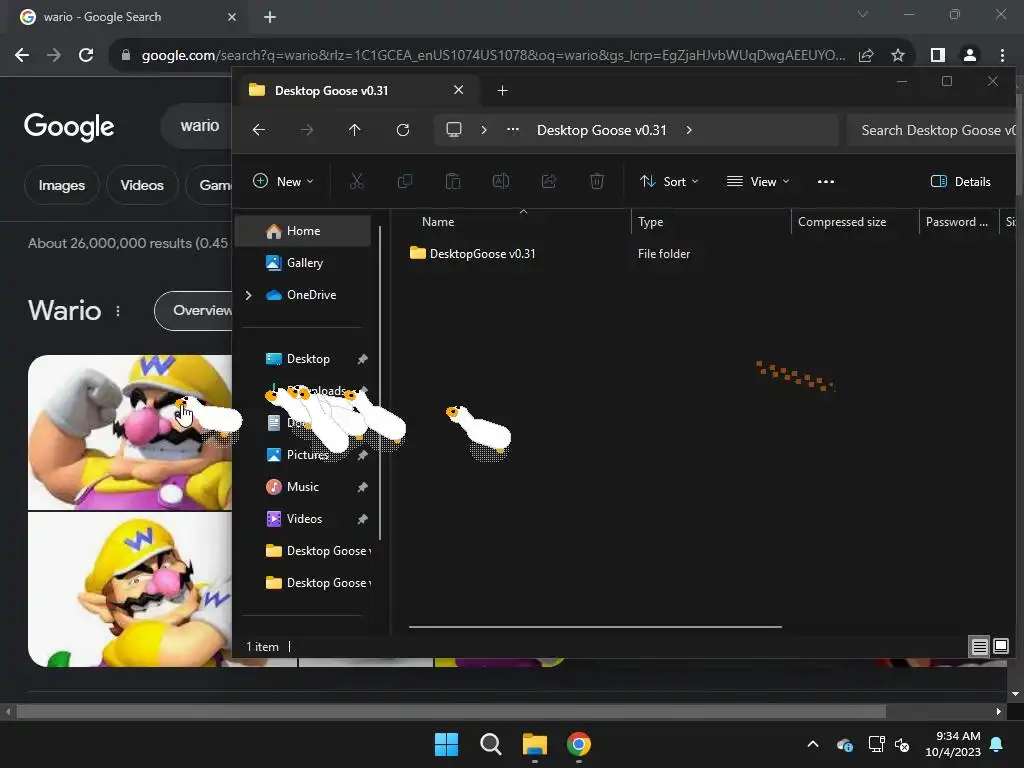Click the Explorer file list horizontal scrollbar
The width and height of the screenshot is (1024, 768).
(x=595, y=626)
